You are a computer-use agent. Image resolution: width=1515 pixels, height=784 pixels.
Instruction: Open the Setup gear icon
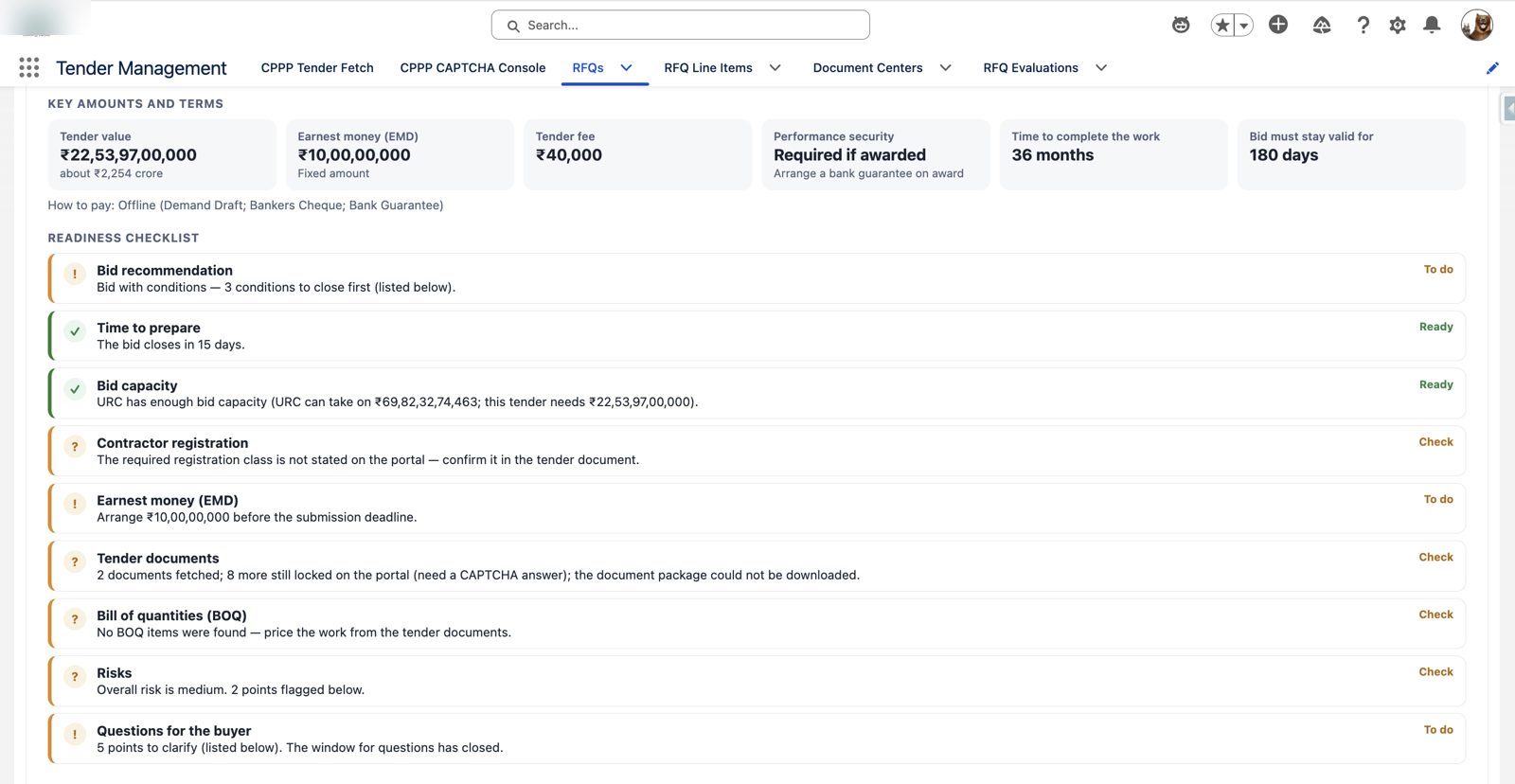point(1398,25)
